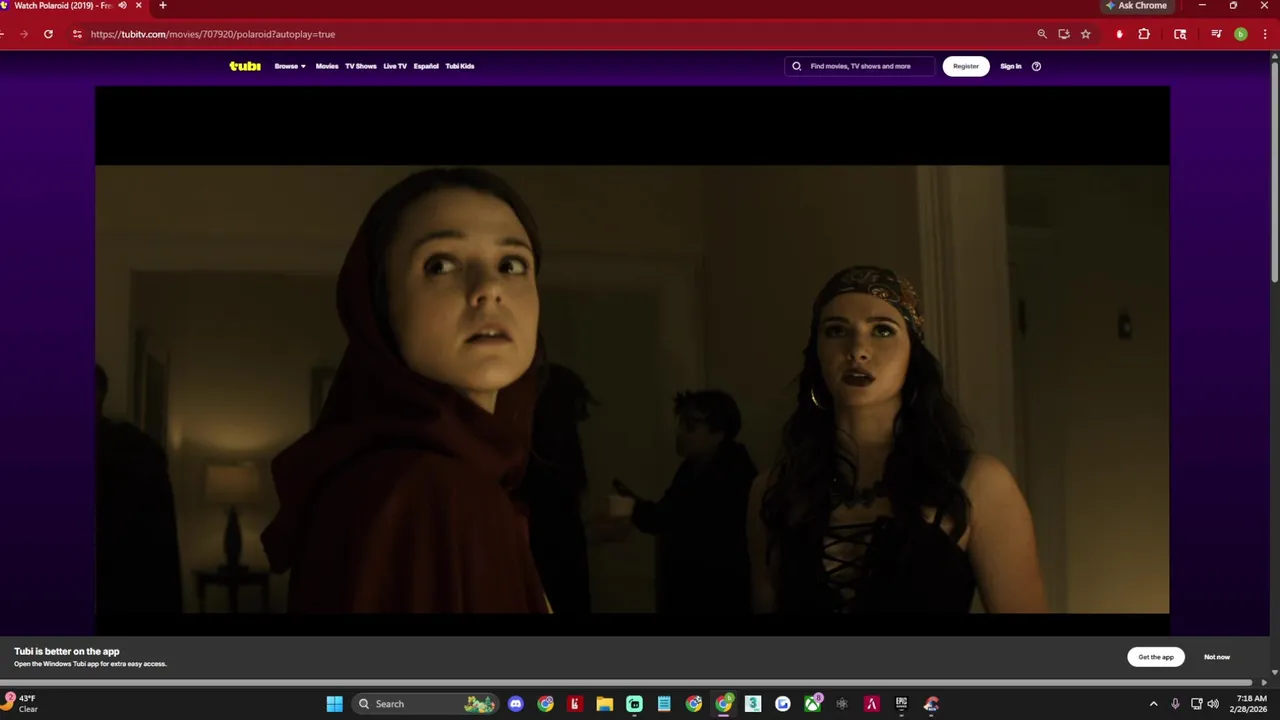Reload the page in Chrome
Screen dimensions: 1280x720
(48, 34)
